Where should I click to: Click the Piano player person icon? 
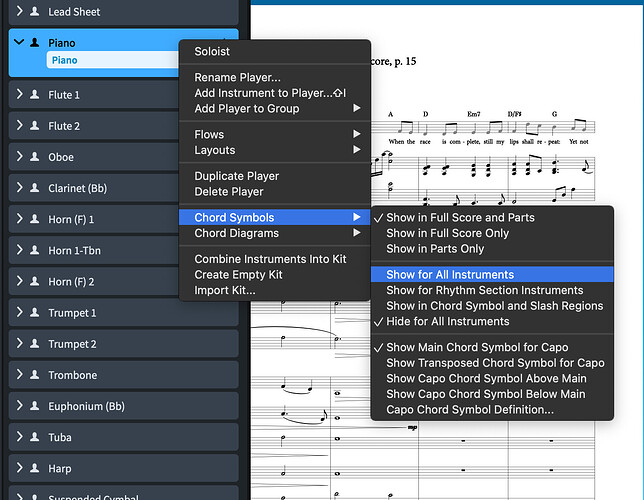pyautogui.click(x=35, y=42)
